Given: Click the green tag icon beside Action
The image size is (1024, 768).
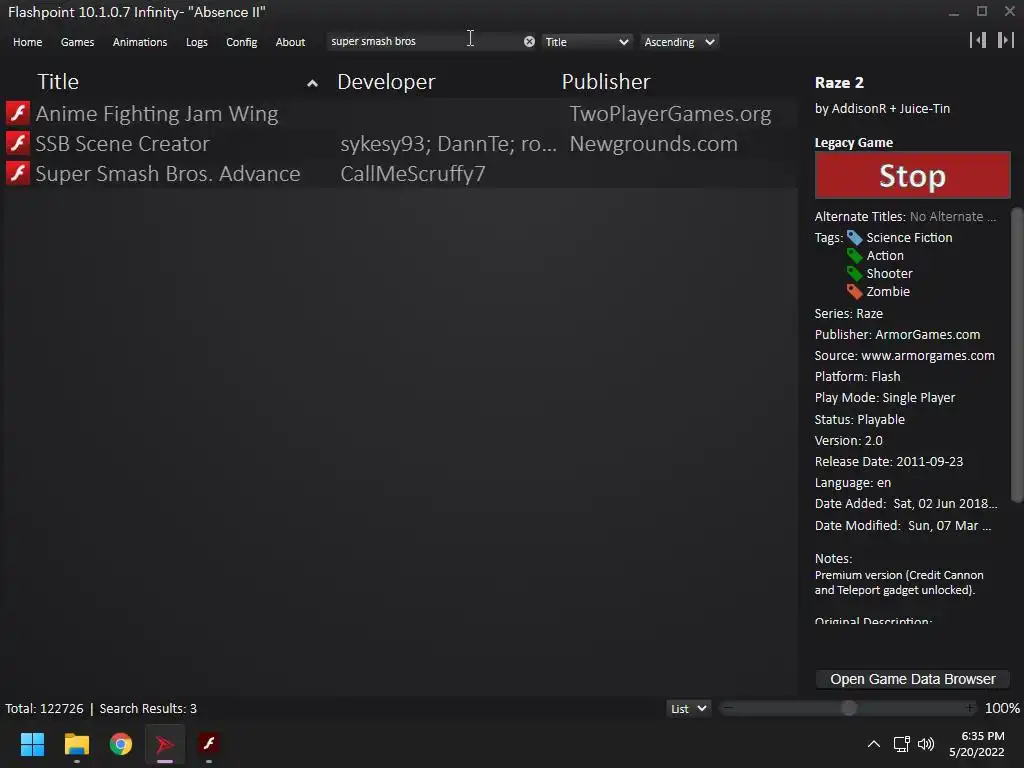Looking at the screenshot, I should point(854,255).
